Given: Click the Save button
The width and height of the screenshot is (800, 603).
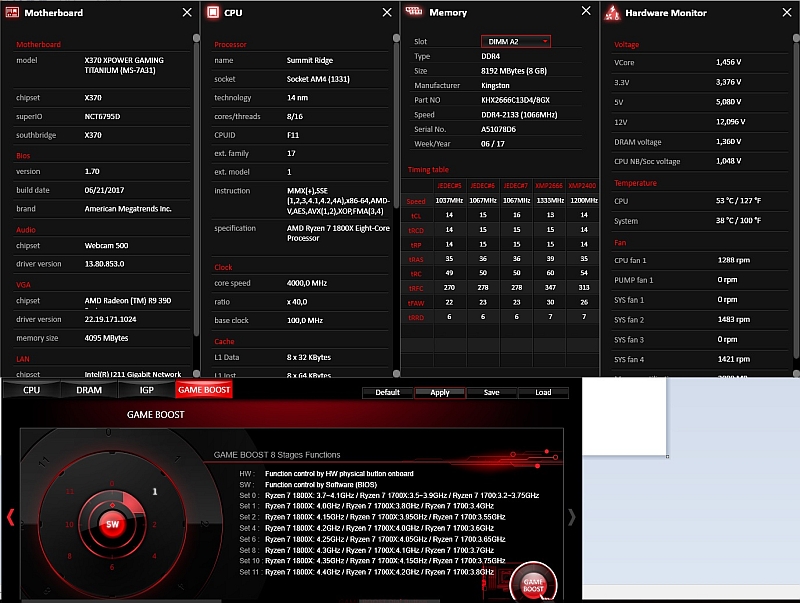Looking at the screenshot, I should click(x=492, y=392).
